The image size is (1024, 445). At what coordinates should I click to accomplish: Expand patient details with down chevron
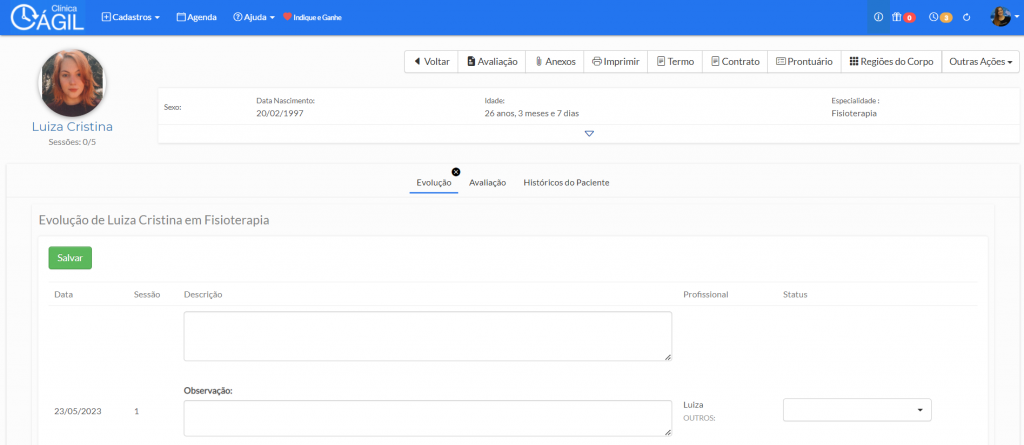pos(589,133)
